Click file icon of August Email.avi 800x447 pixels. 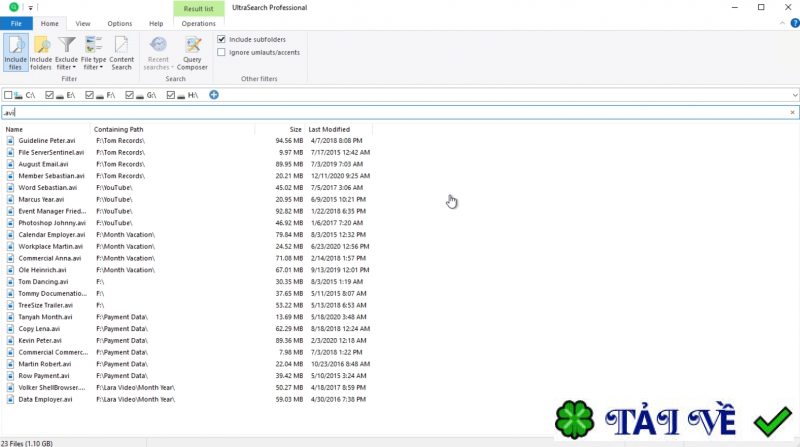point(10,164)
